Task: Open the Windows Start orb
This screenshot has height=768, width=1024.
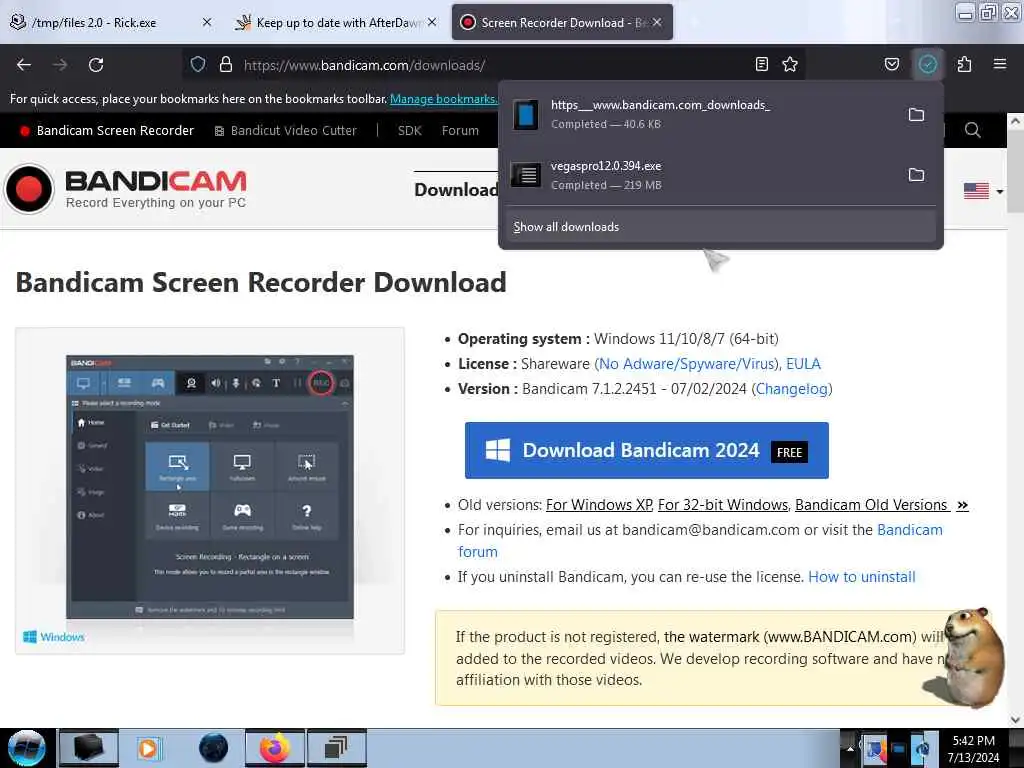Action: pyautogui.click(x=27, y=748)
